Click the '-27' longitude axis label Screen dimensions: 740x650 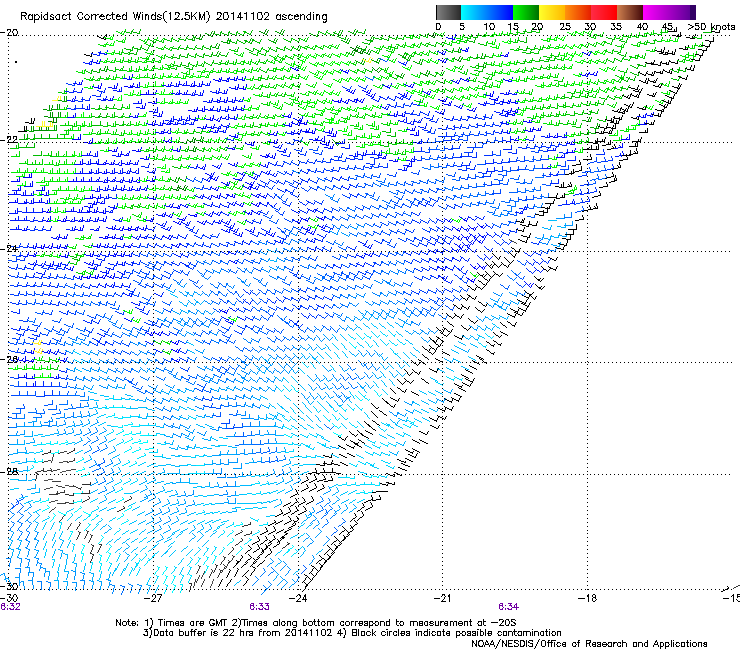point(153,598)
